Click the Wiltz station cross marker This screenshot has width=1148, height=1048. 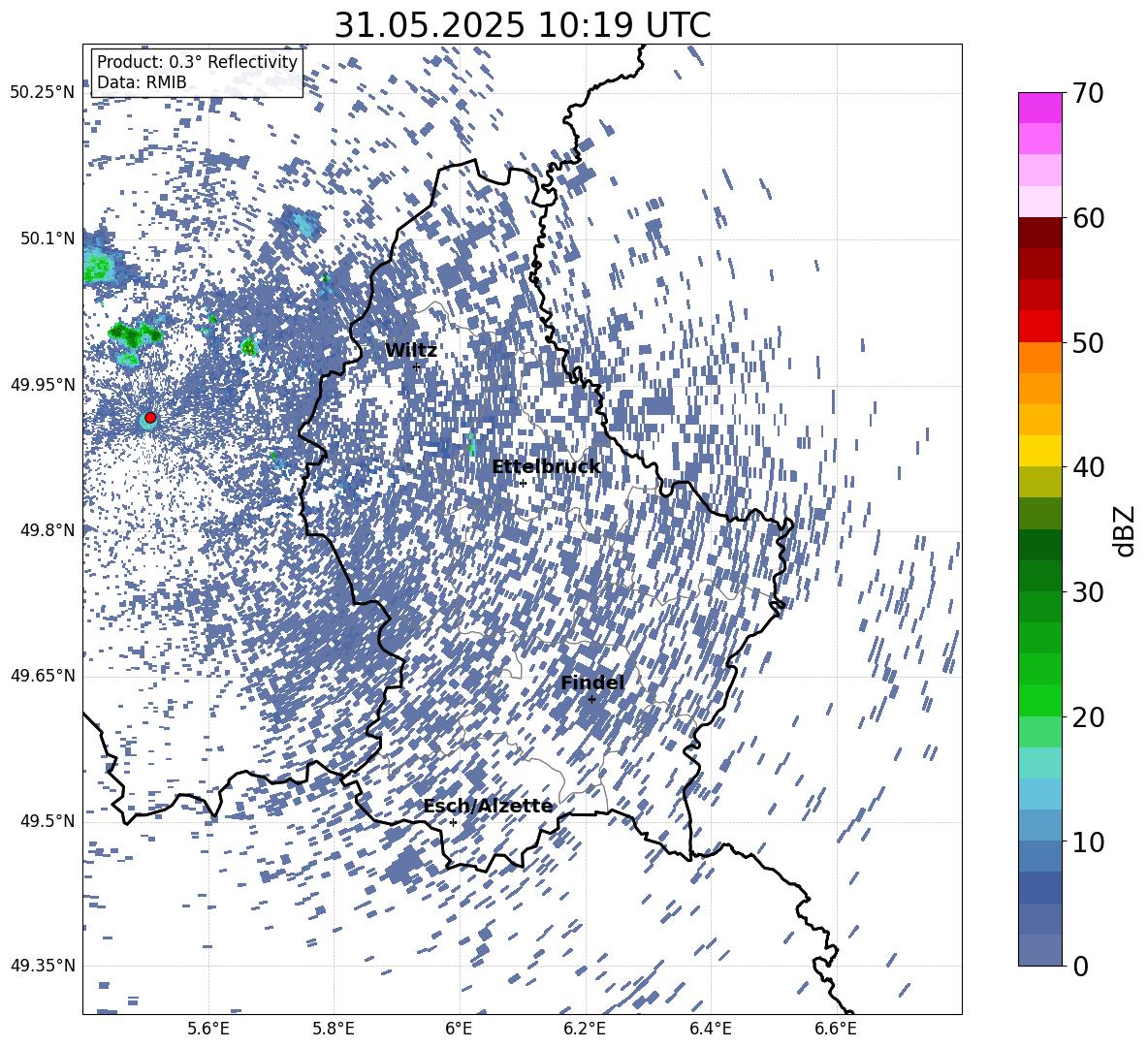(x=417, y=366)
